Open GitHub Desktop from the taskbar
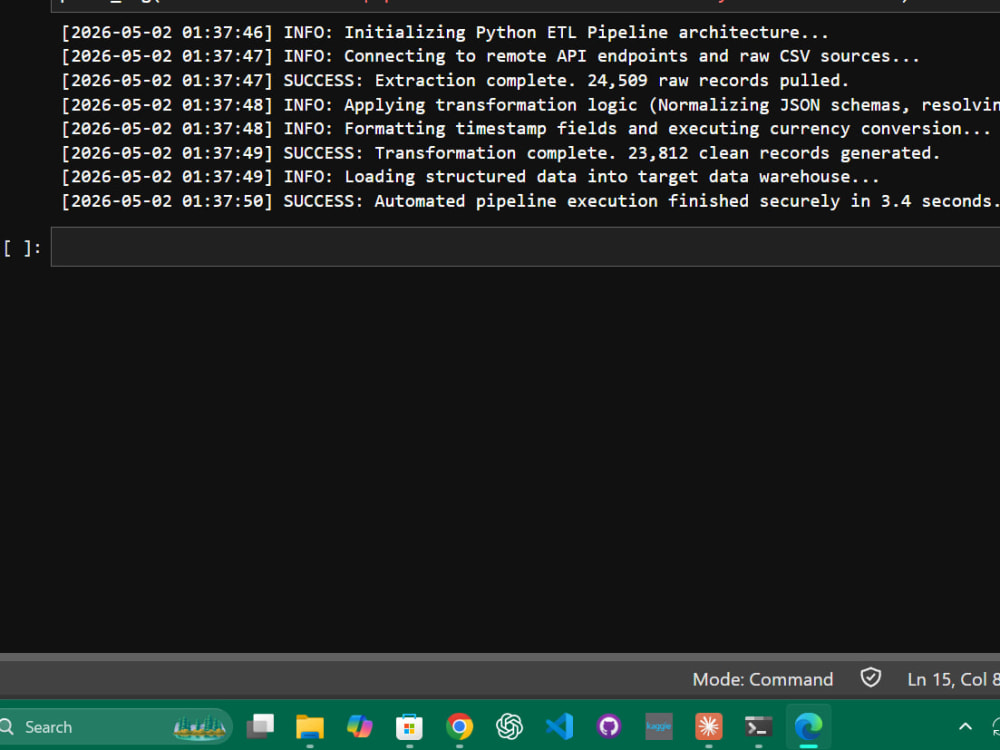This screenshot has height=750, width=1000. point(609,726)
